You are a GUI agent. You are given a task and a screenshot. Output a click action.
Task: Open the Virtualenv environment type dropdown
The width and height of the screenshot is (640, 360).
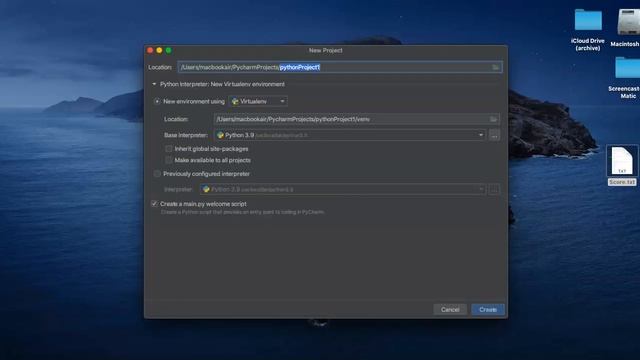point(258,101)
